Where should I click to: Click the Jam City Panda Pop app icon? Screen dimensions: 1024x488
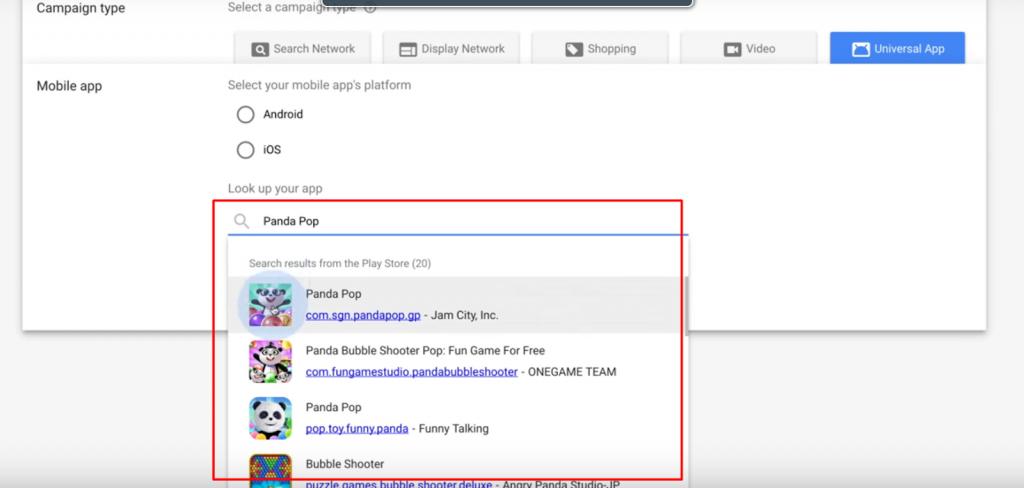270,305
